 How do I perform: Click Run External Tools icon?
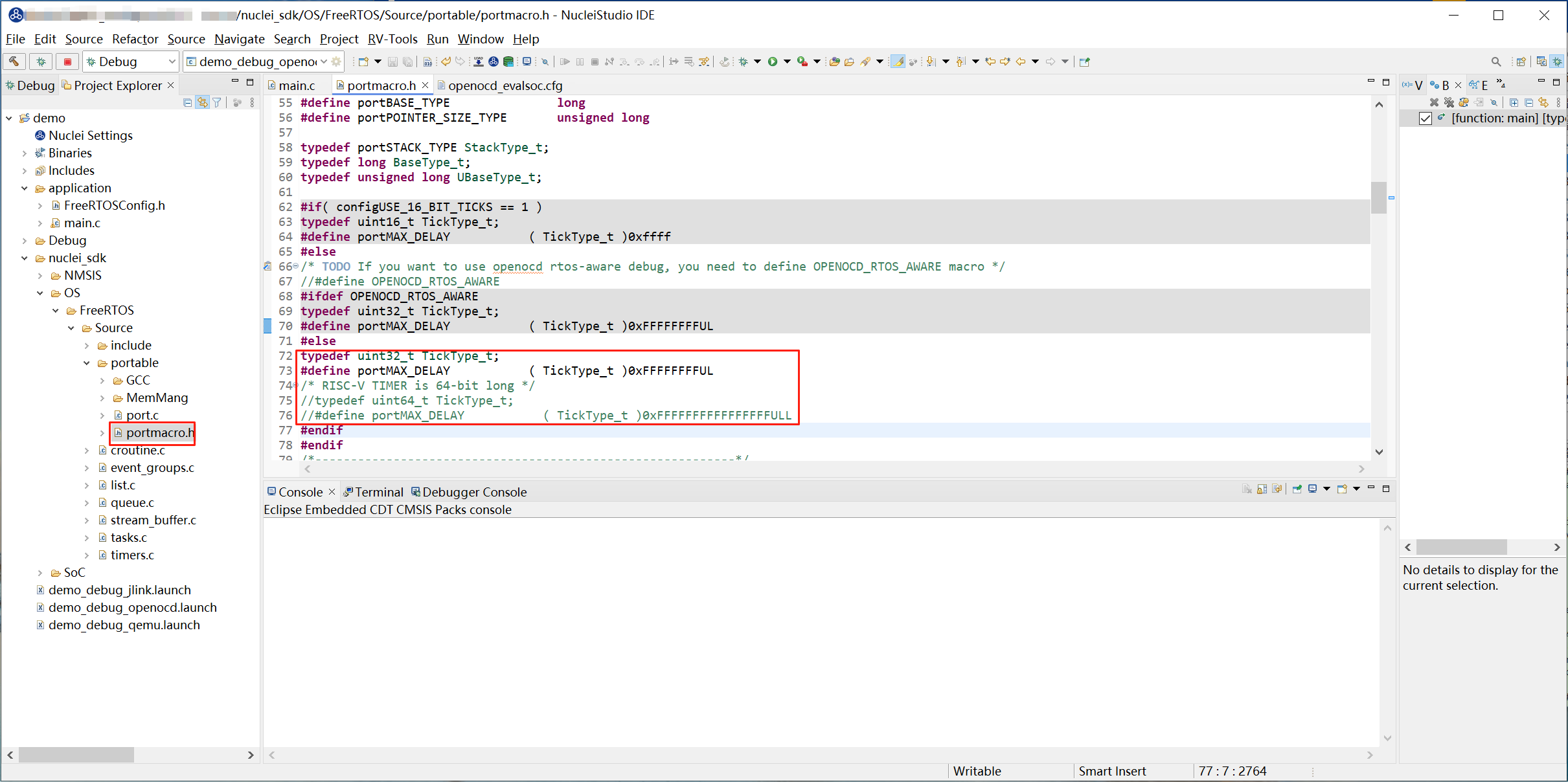tap(802, 61)
